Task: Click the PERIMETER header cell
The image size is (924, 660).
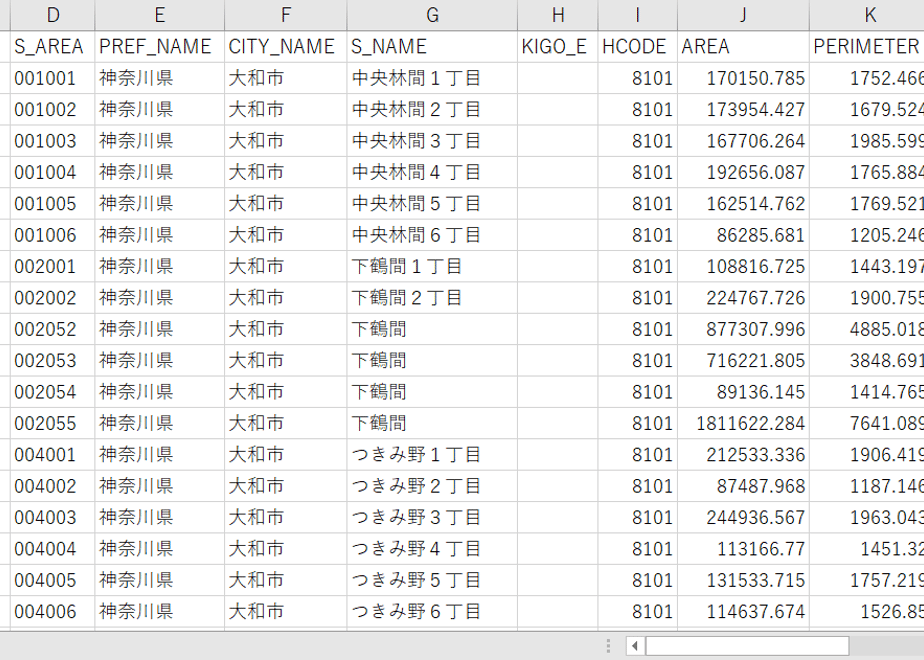Action: pos(867,47)
